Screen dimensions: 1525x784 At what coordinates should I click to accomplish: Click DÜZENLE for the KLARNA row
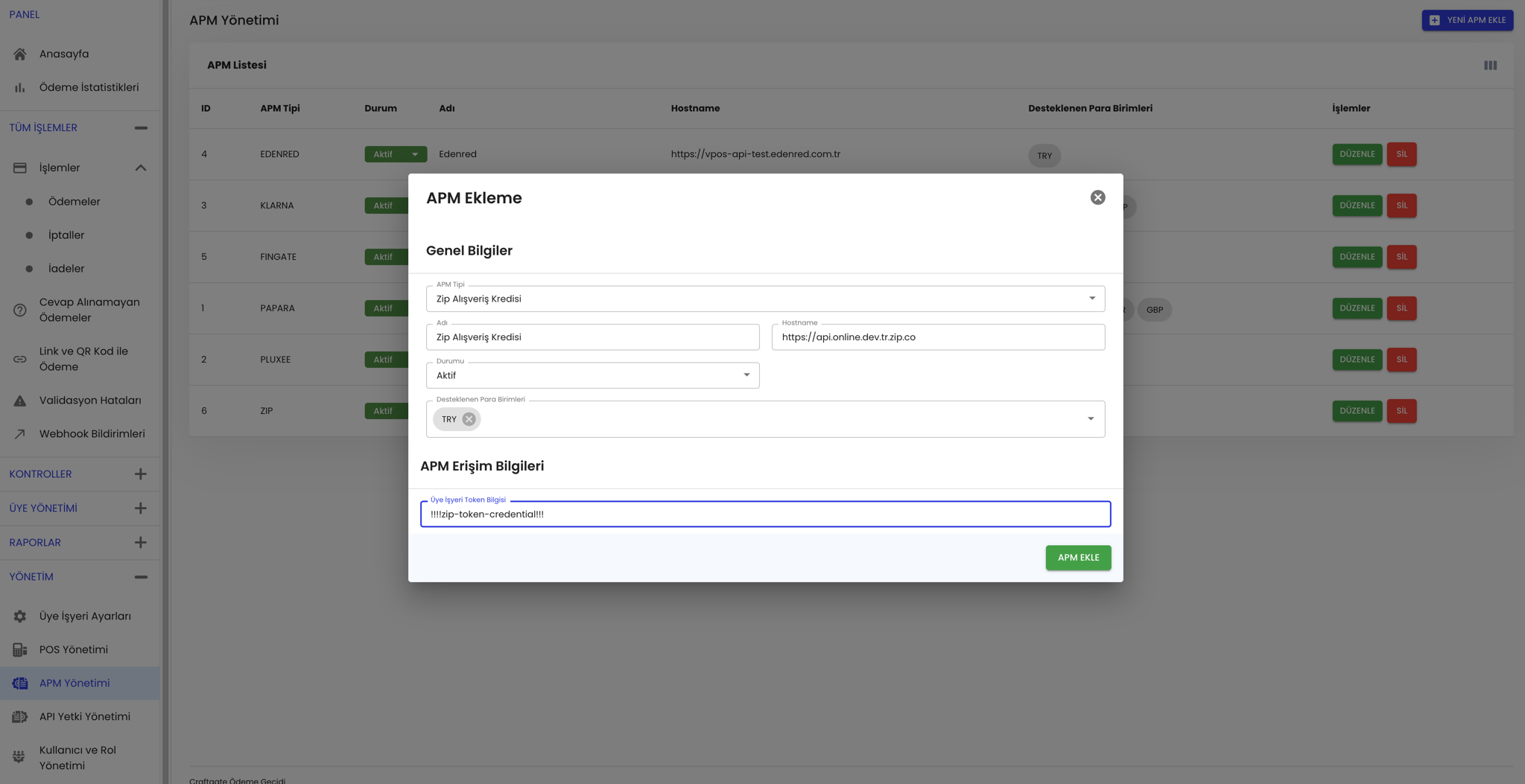(x=1357, y=205)
